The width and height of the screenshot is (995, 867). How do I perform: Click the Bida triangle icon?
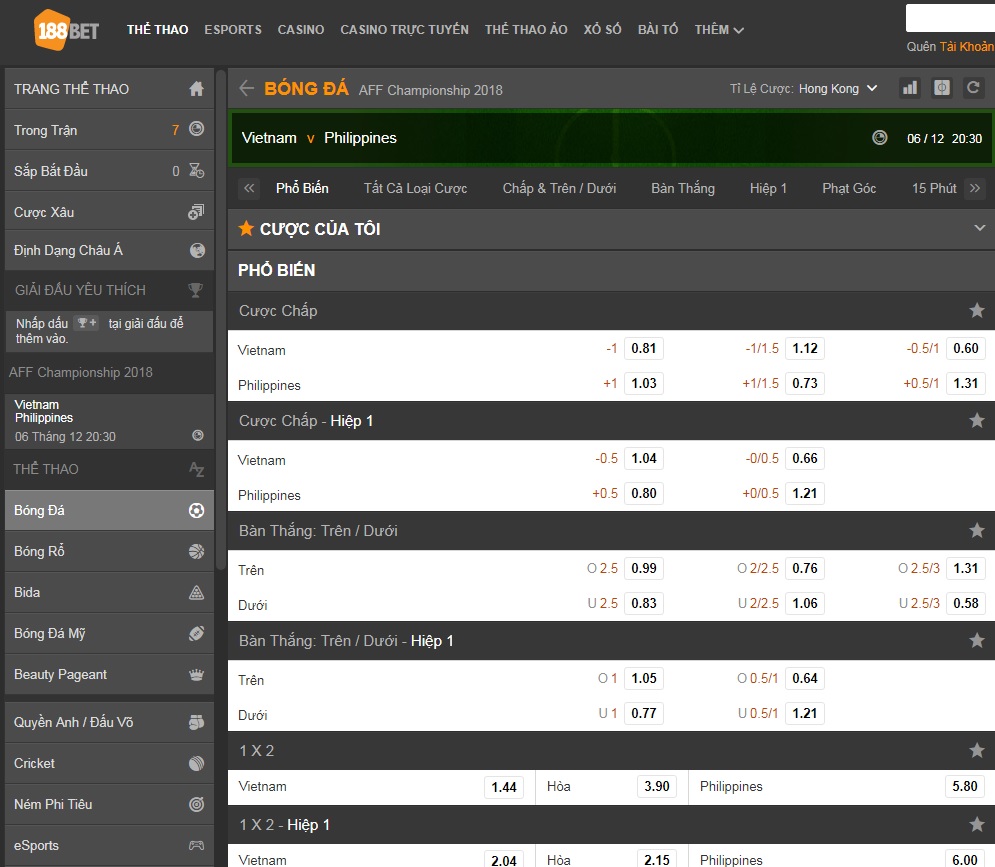coord(197,593)
